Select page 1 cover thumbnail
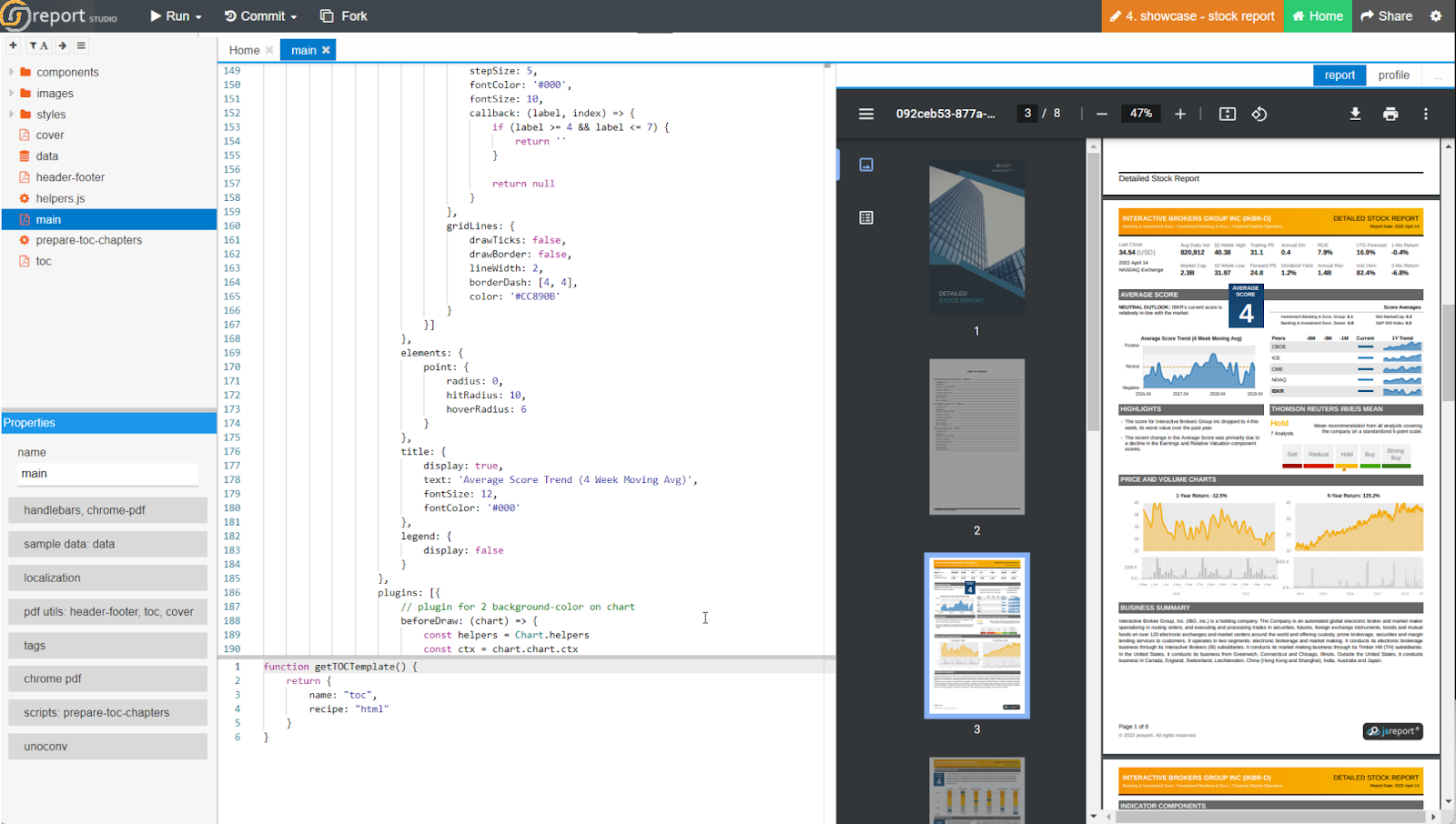Screen dimensions: 1456x824 click(976, 238)
